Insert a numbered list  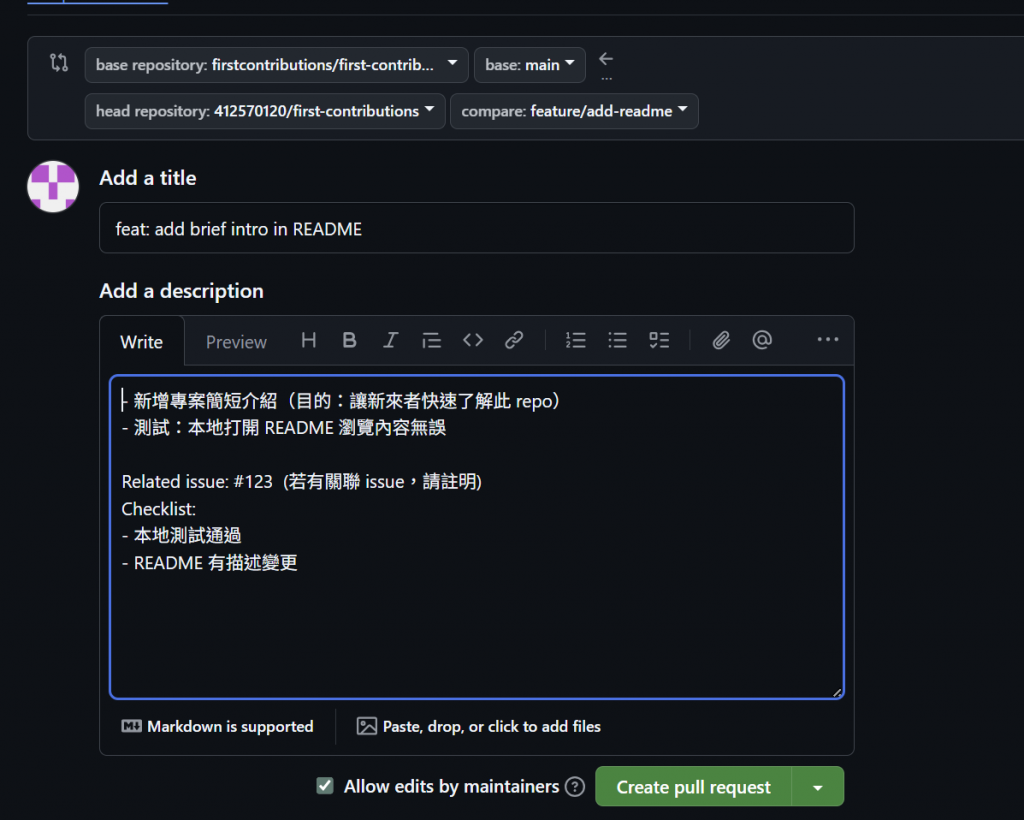(x=575, y=340)
